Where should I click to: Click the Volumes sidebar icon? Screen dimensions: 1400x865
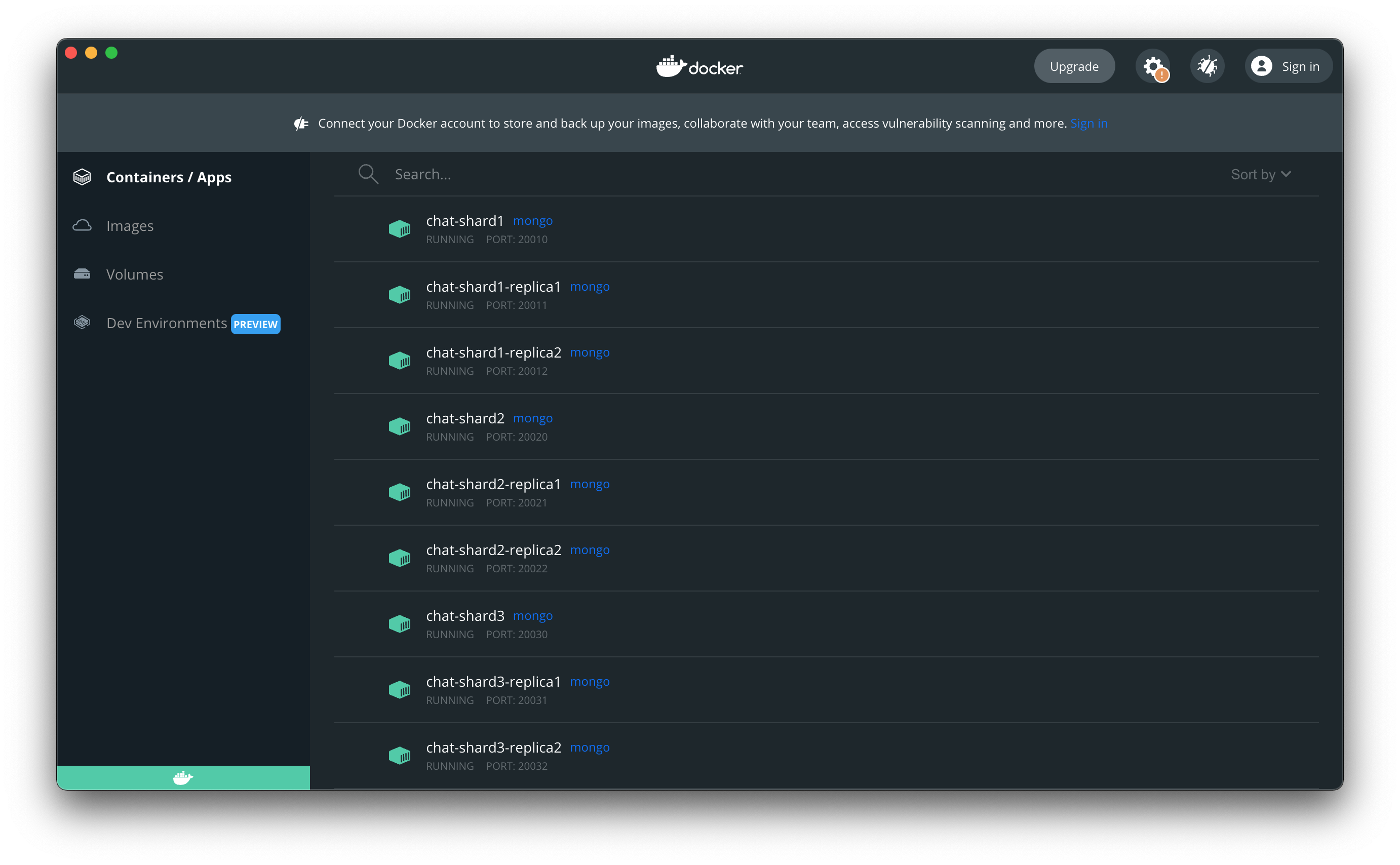[83, 274]
